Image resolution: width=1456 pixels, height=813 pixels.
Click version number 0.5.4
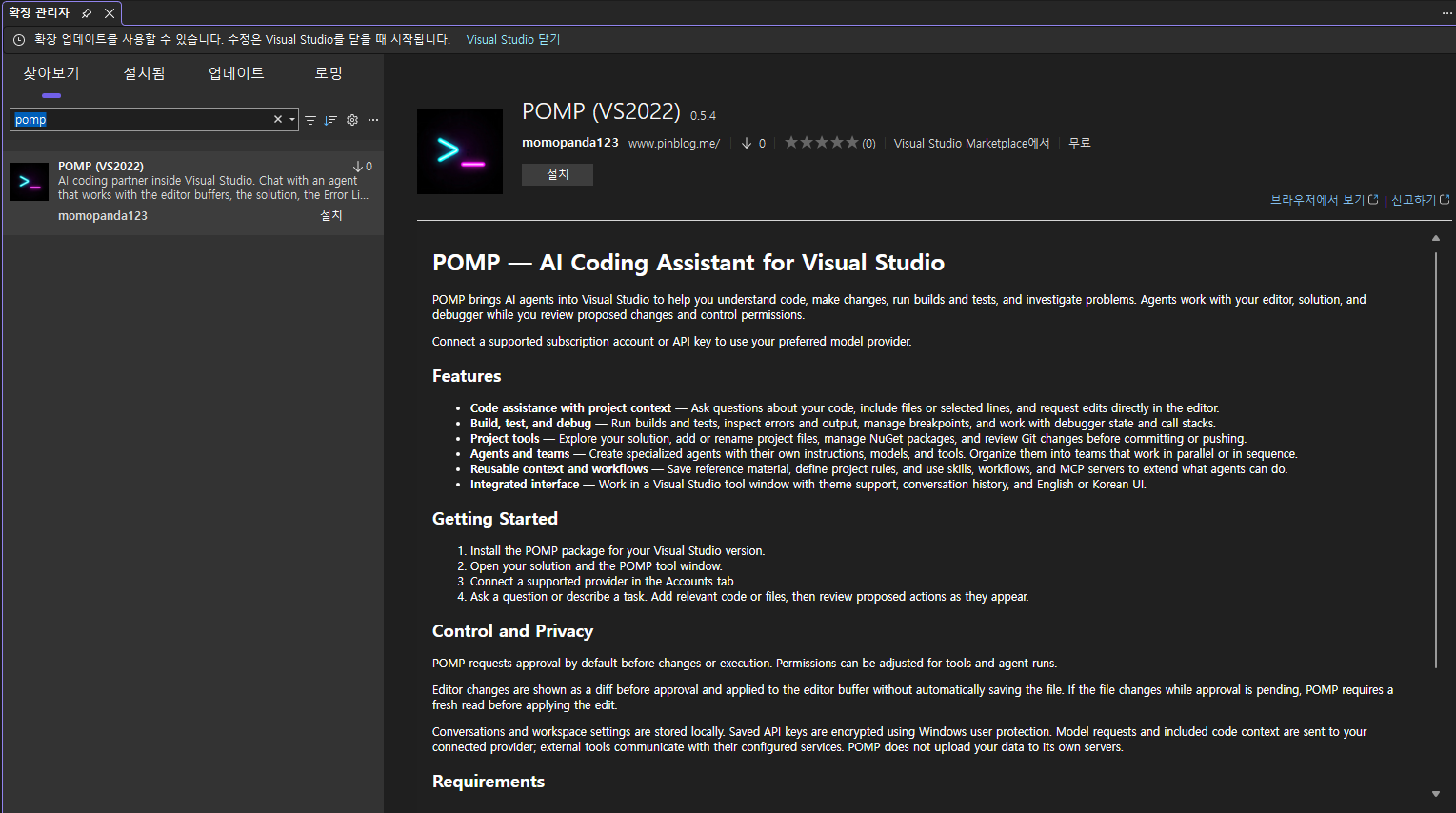pos(703,116)
